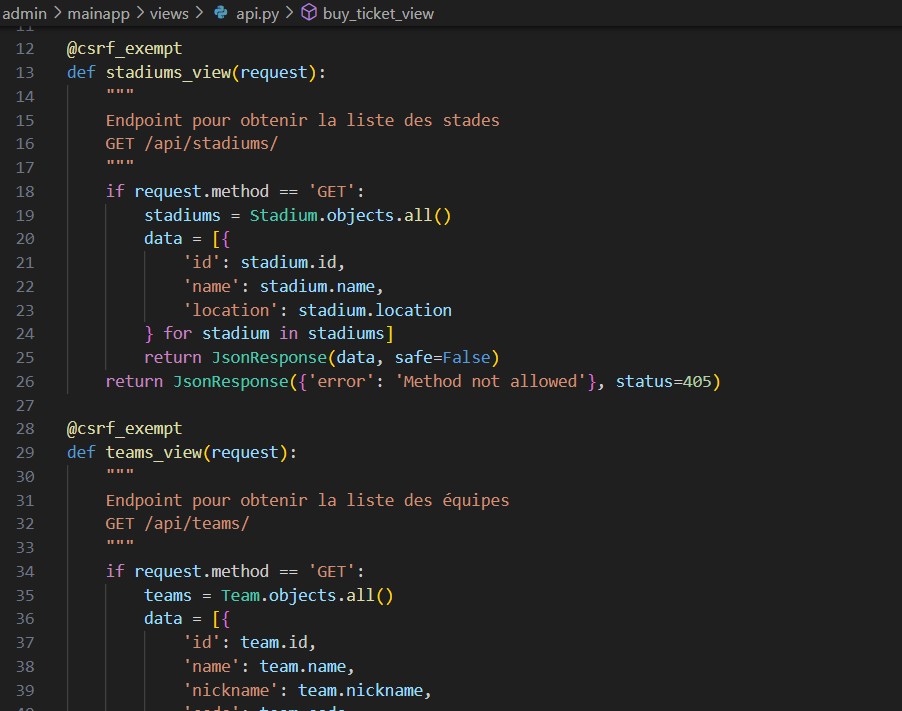Open the mainapp breadcrumb folder
Viewport: 902px width, 711px height.
(x=98, y=13)
